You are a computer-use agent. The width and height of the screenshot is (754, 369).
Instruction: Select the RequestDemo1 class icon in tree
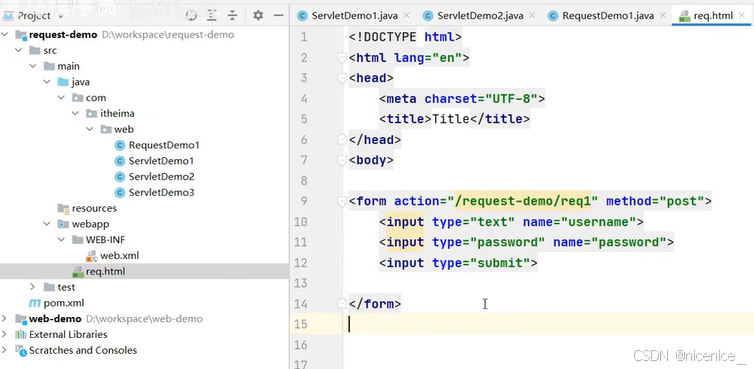pos(120,145)
